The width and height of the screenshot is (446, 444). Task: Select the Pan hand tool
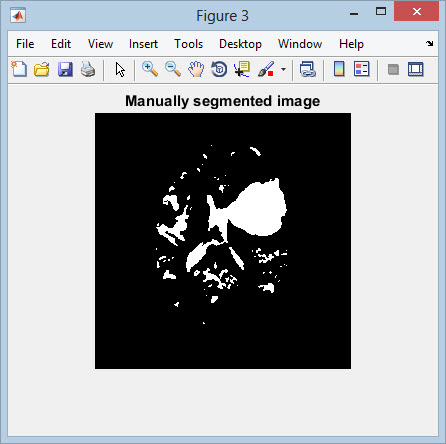pyautogui.click(x=196, y=69)
